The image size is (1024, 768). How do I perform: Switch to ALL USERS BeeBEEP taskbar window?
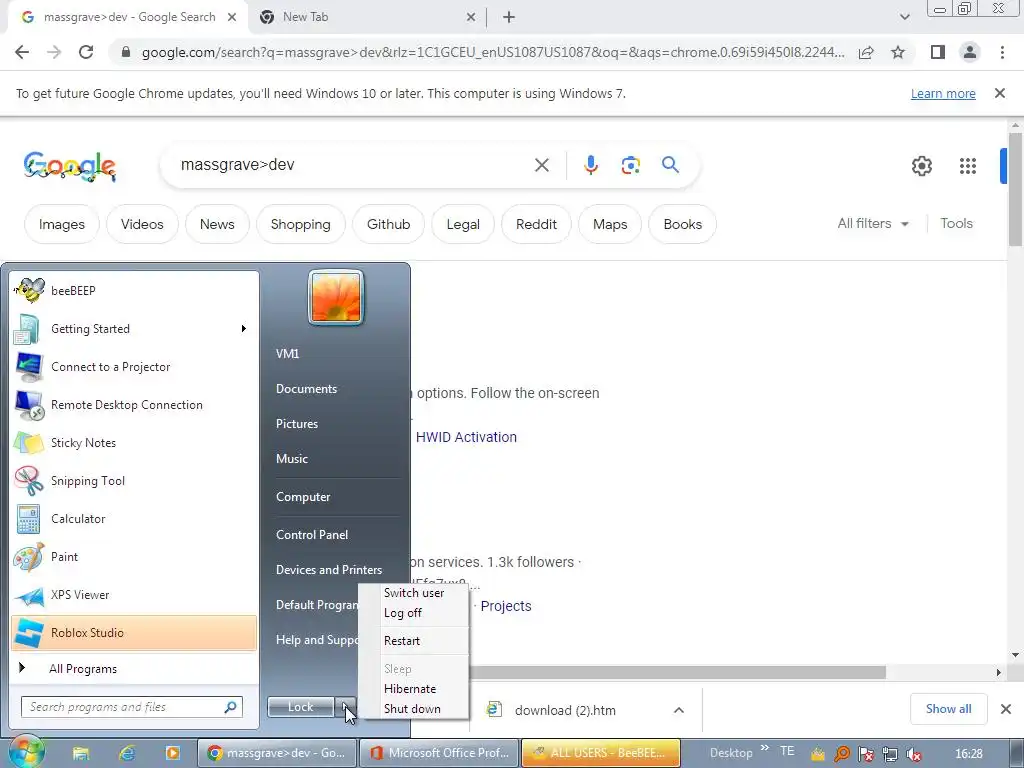click(x=601, y=753)
